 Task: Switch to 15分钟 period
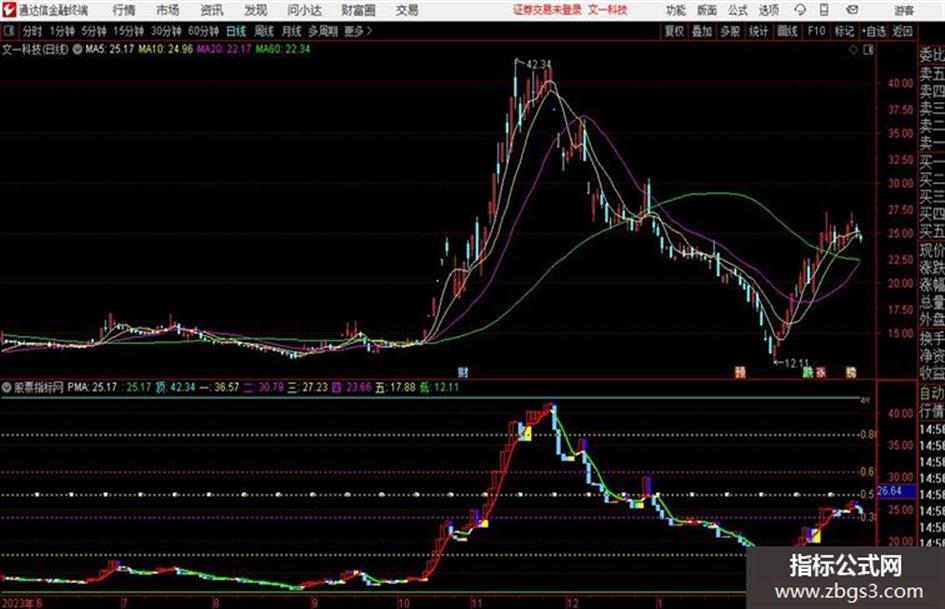tap(129, 31)
